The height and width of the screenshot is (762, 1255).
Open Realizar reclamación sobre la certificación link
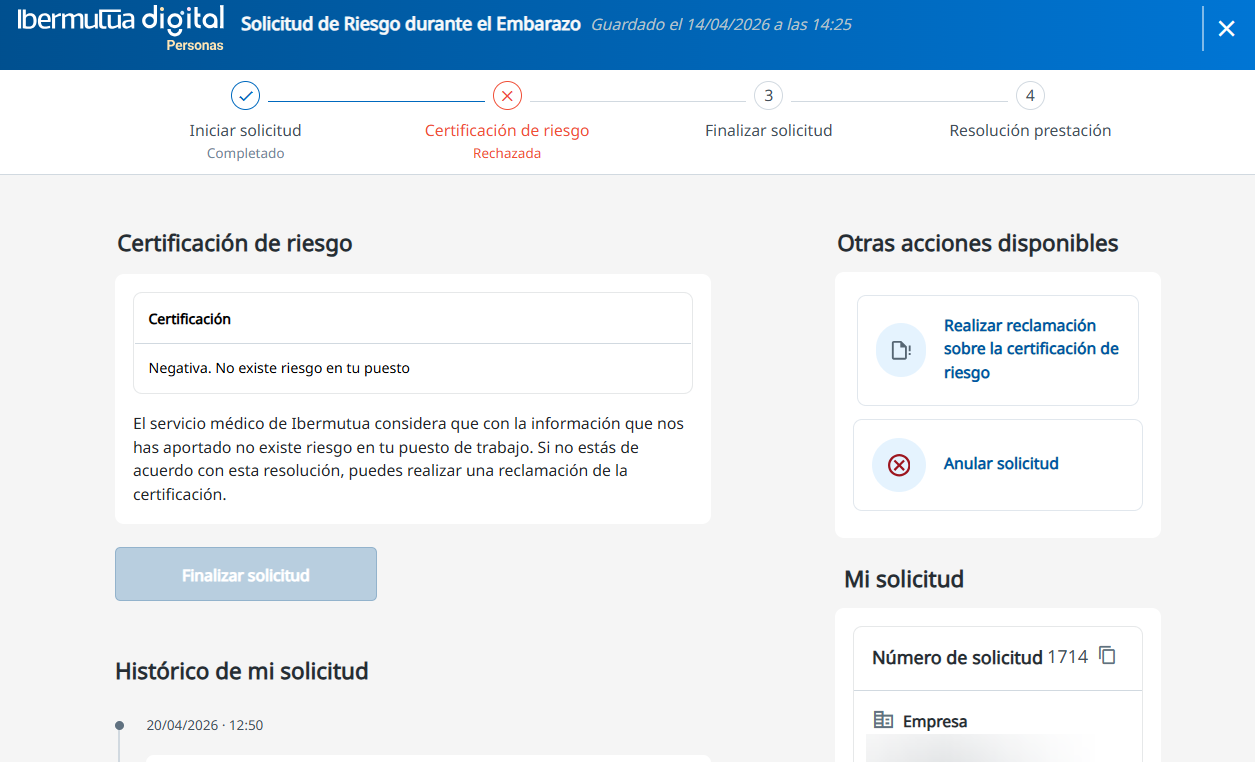click(1030, 349)
